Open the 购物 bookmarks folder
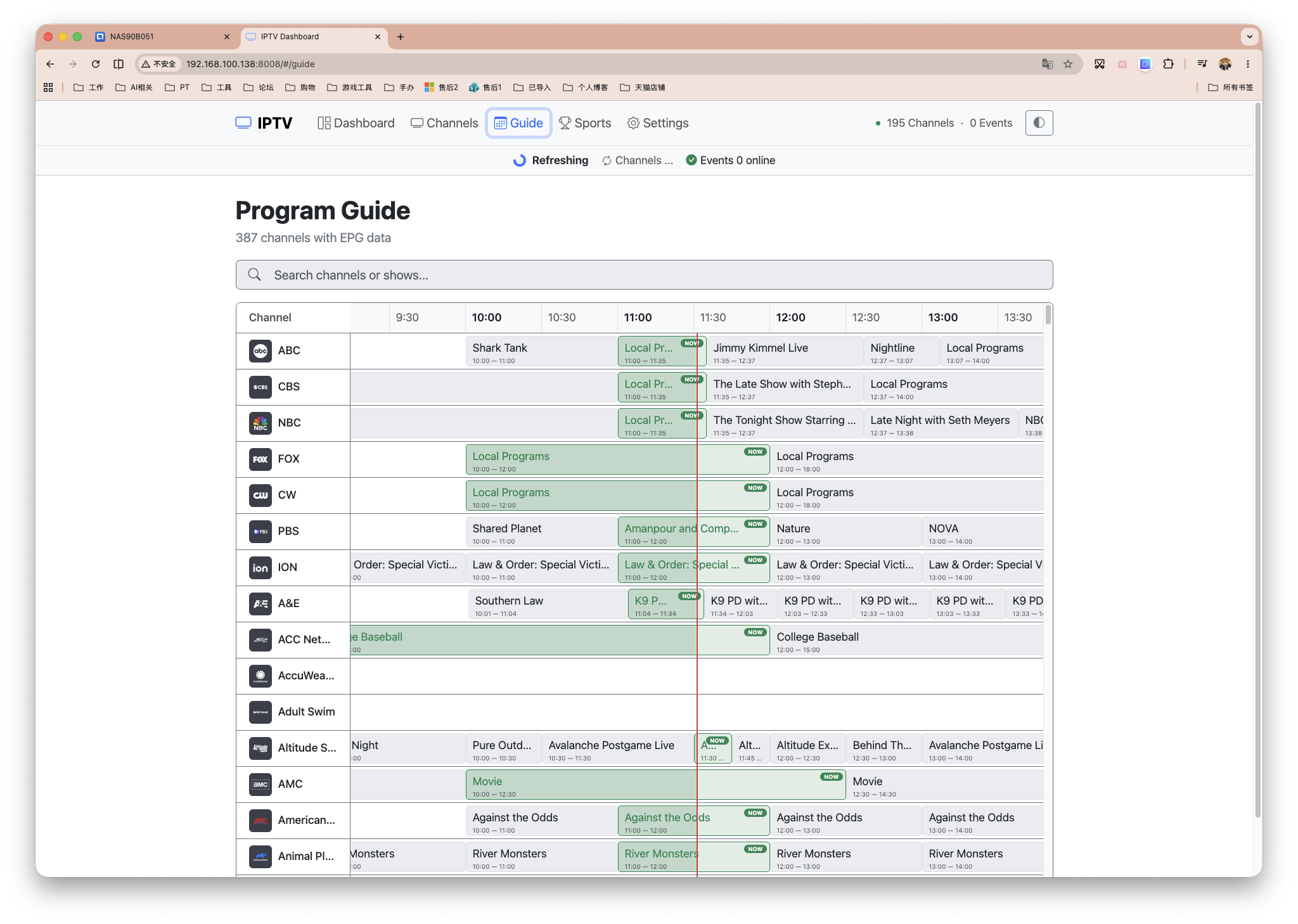The width and height of the screenshot is (1298, 924). coord(300,87)
